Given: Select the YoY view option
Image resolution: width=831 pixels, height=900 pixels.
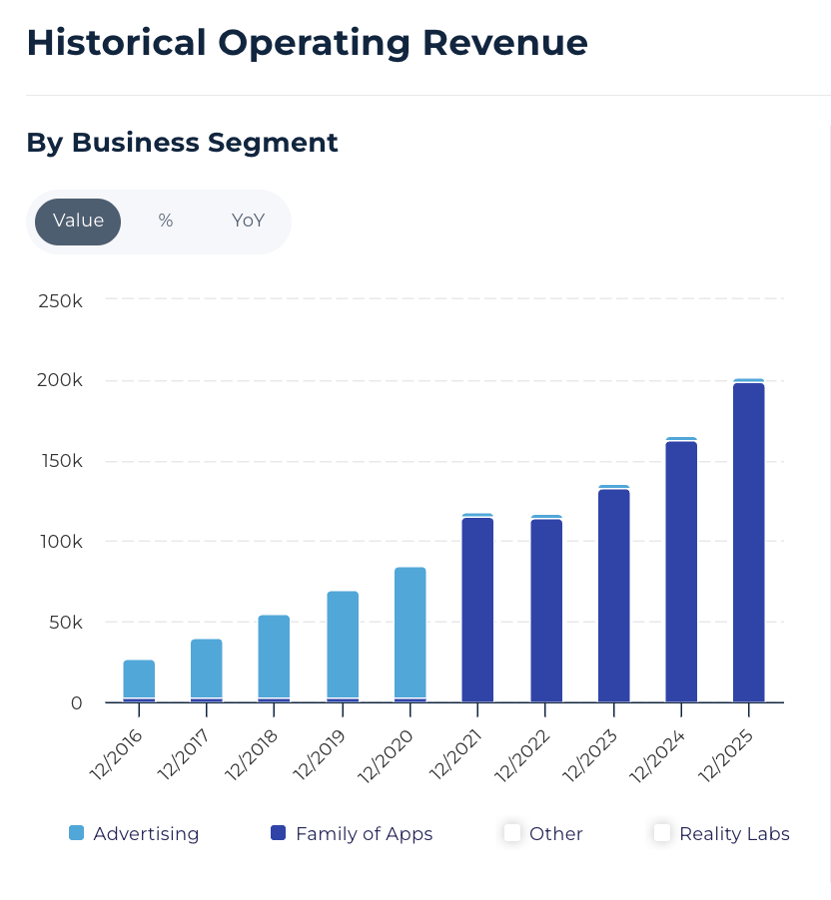Looking at the screenshot, I should click(245, 222).
